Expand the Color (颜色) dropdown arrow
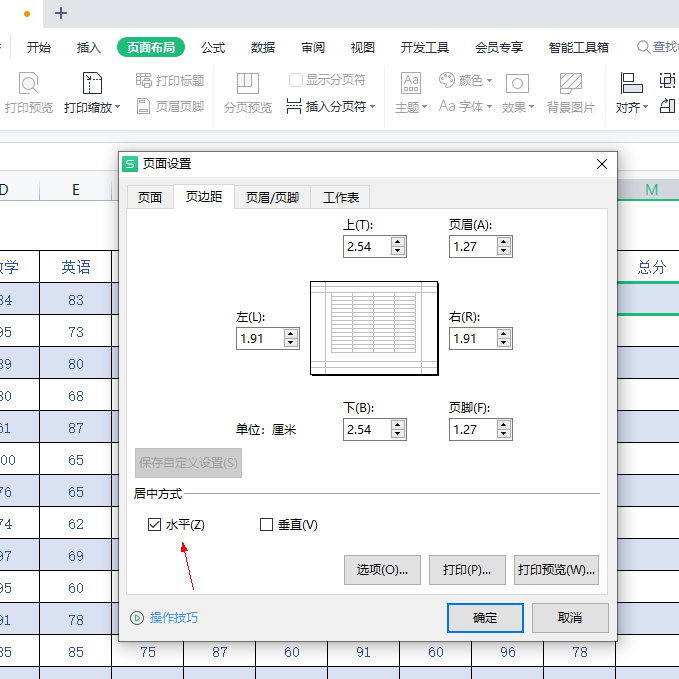The height and width of the screenshot is (679, 679). pyautogui.click(x=489, y=80)
